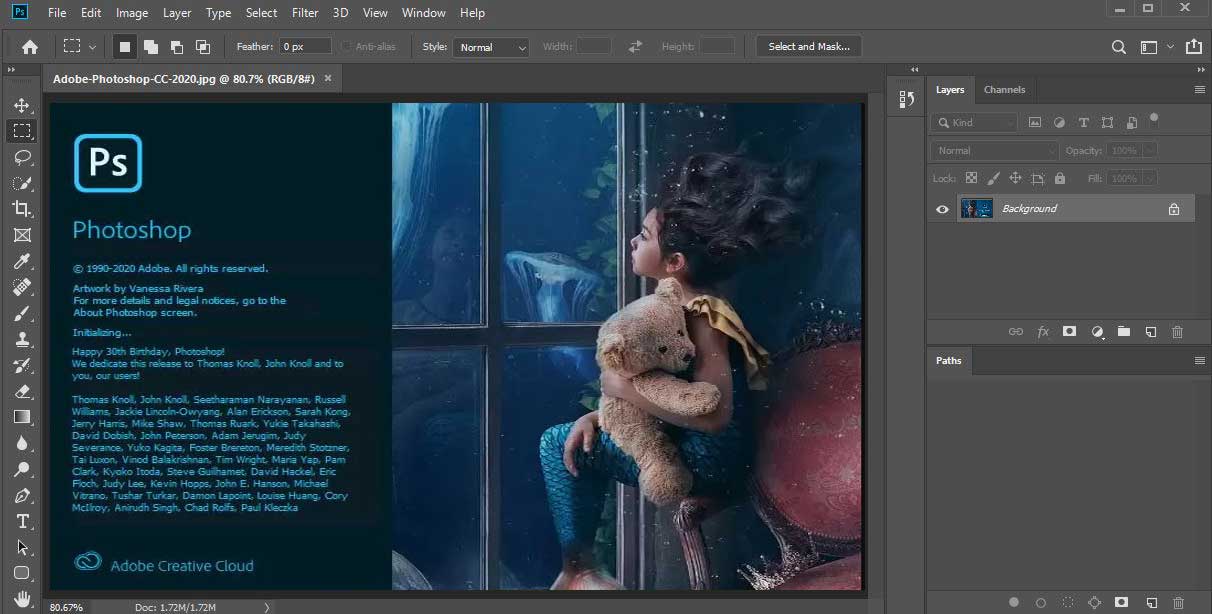Select the Lasso tool
This screenshot has width=1212, height=614.
22,157
